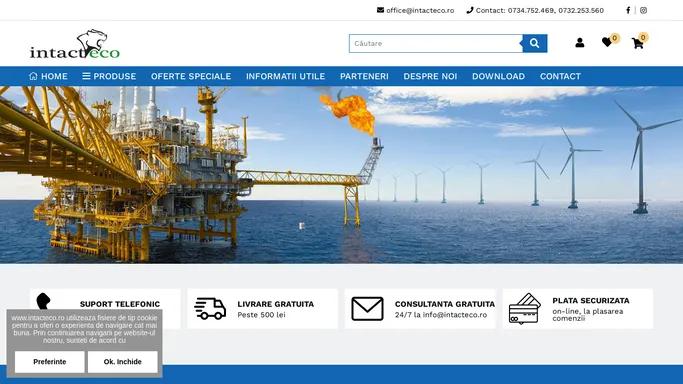The width and height of the screenshot is (683, 384).
Task: Click the Peste 500 lei text
Action: [261, 314]
